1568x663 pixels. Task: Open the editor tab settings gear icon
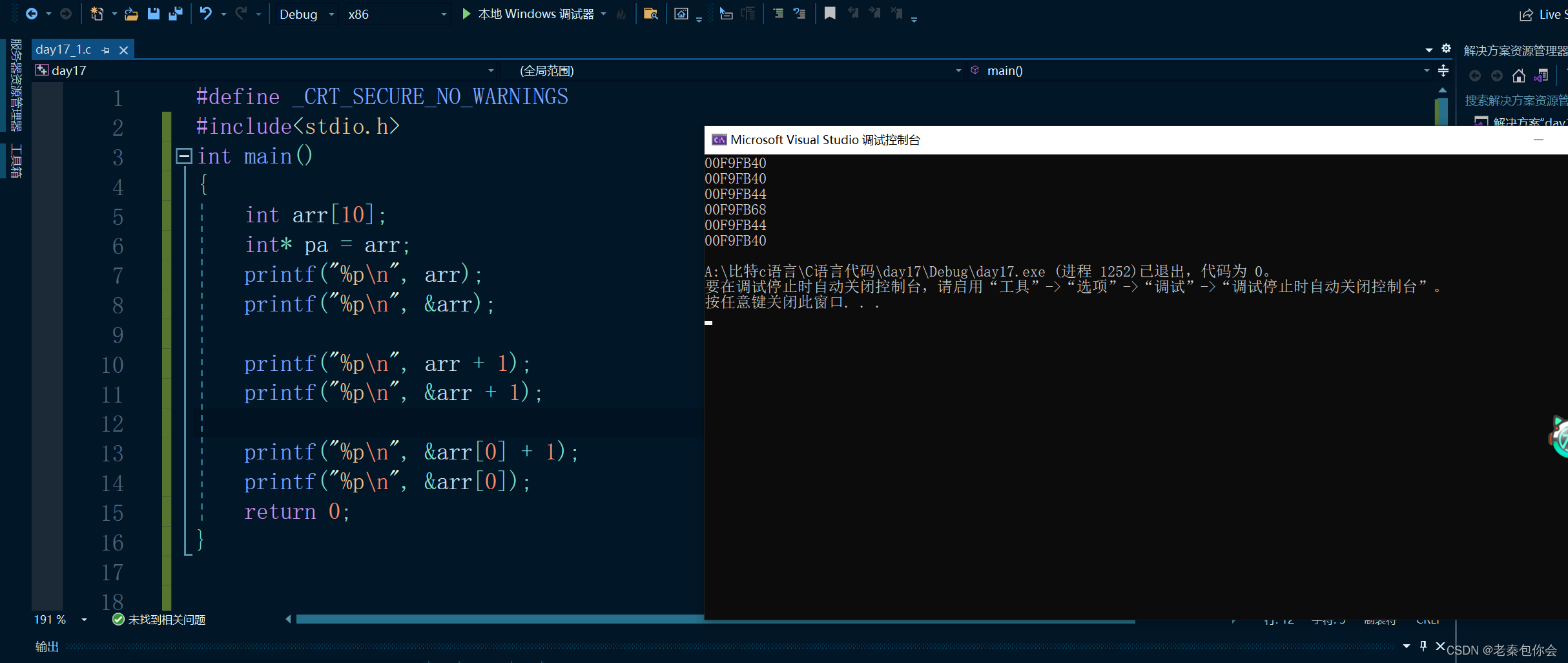click(x=1447, y=48)
